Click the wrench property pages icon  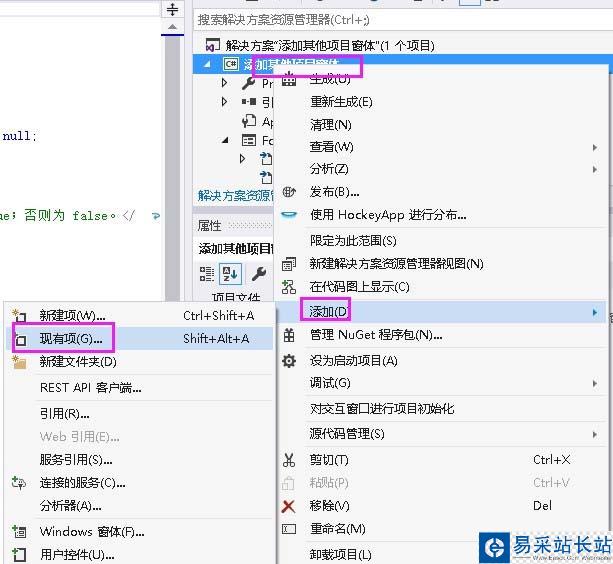pyautogui.click(x=258, y=274)
